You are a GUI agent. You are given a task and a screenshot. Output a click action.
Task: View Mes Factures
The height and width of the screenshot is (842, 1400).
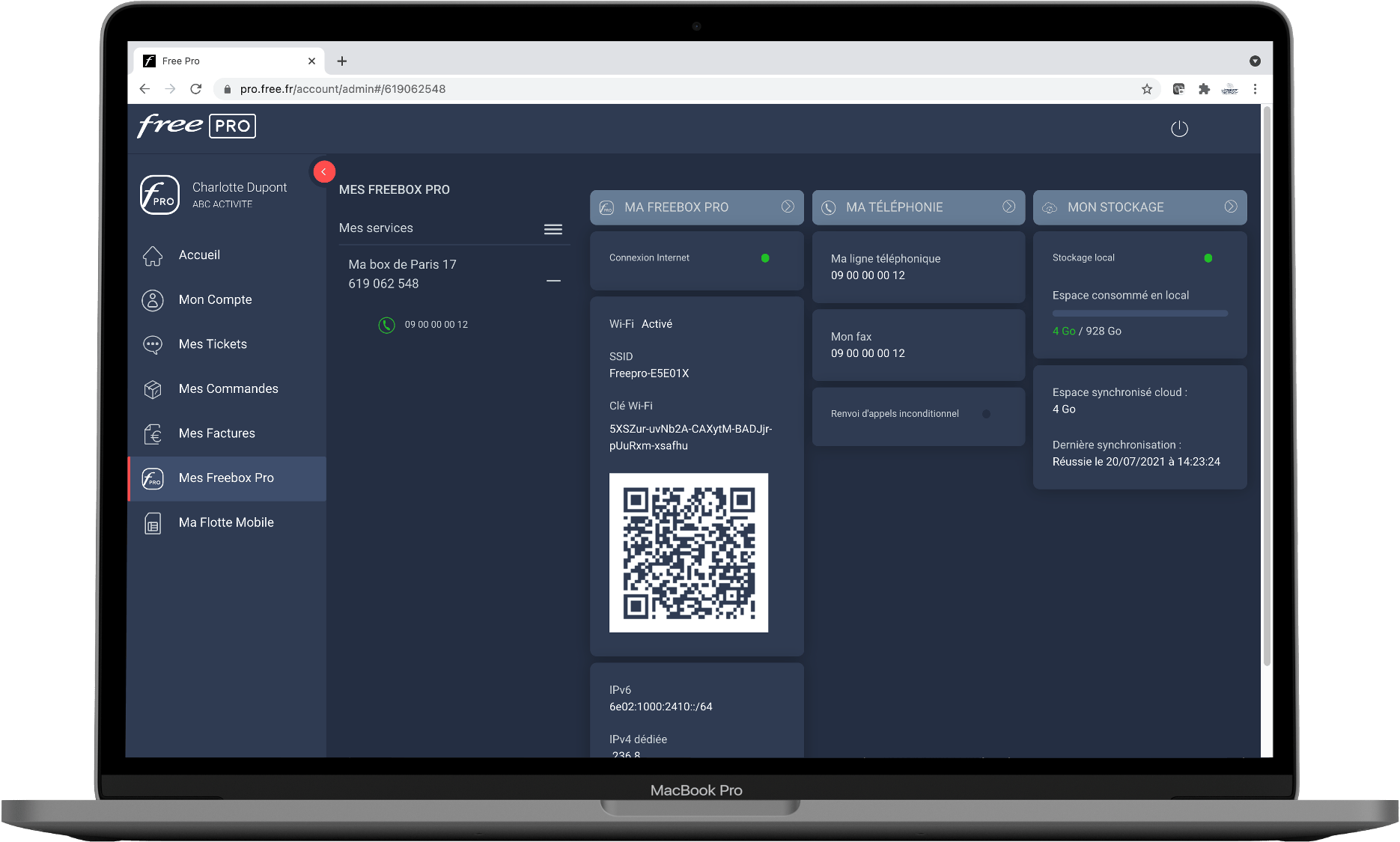coord(227,433)
